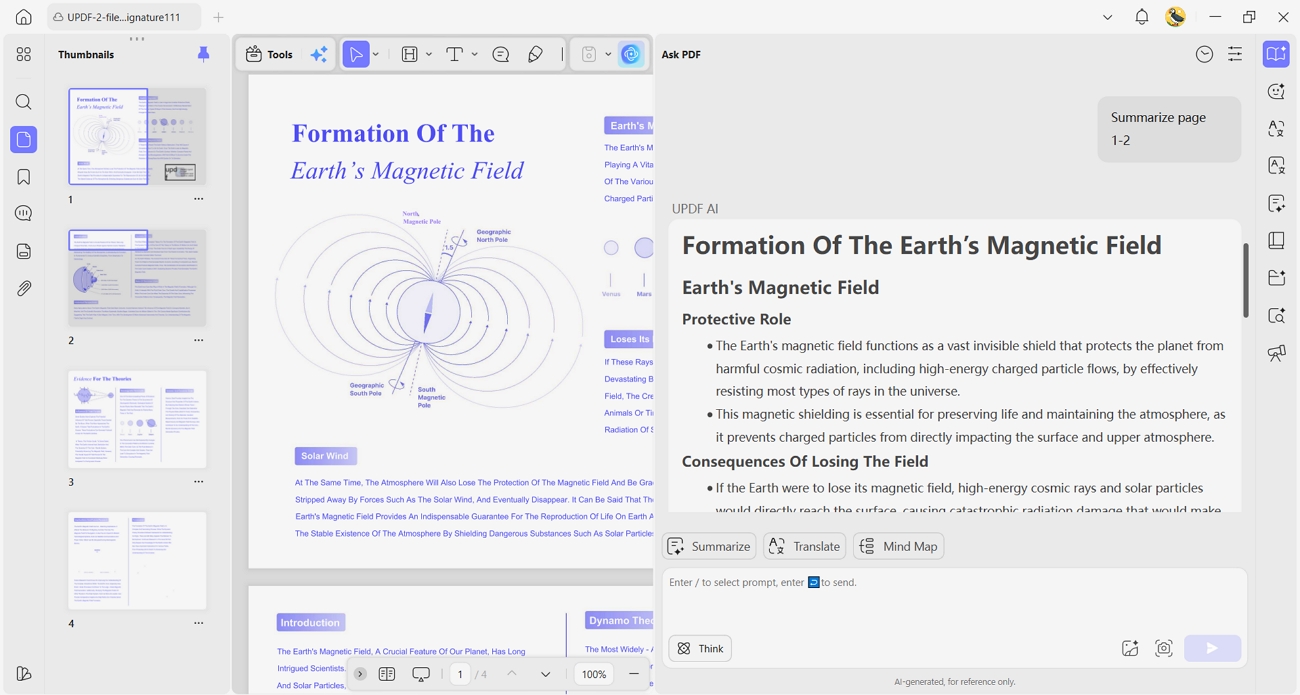Open the Tools menu button

click(270, 54)
